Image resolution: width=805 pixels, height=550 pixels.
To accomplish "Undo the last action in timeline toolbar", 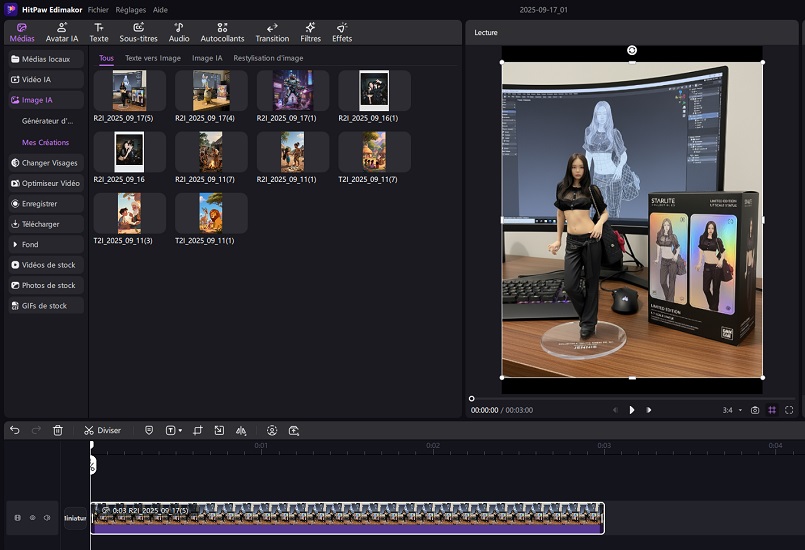I will pos(15,430).
